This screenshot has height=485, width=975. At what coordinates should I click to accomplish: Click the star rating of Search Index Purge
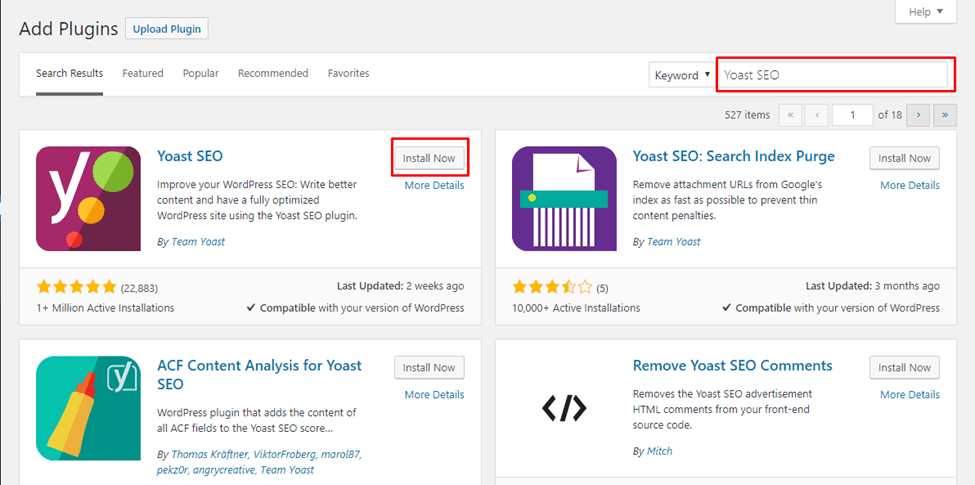pyautogui.click(x=552, y=287)
